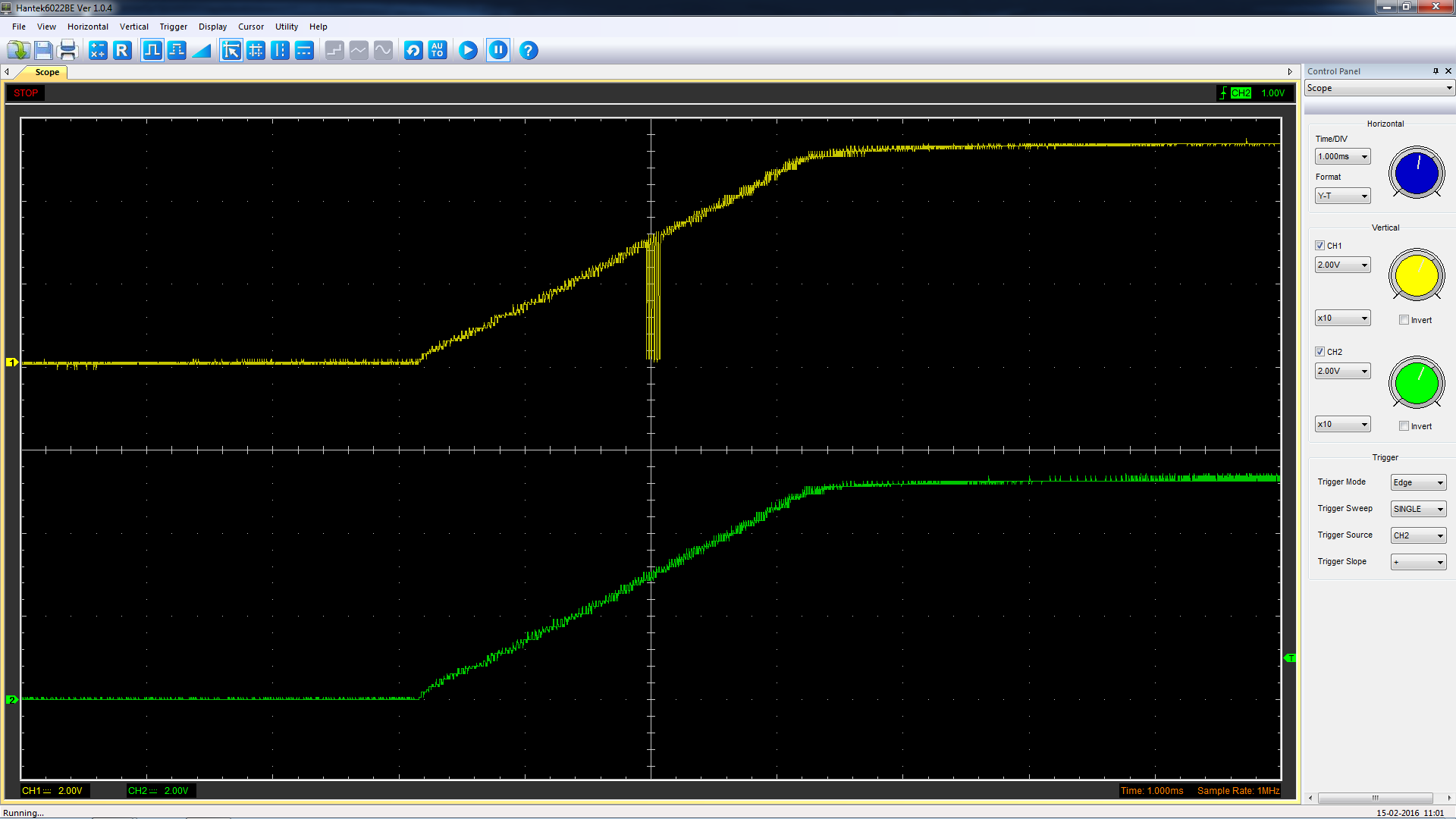Activate the rising edge trigger icon
The image size is (1456, 819).
pyautogui.click(x=152, y=50)
